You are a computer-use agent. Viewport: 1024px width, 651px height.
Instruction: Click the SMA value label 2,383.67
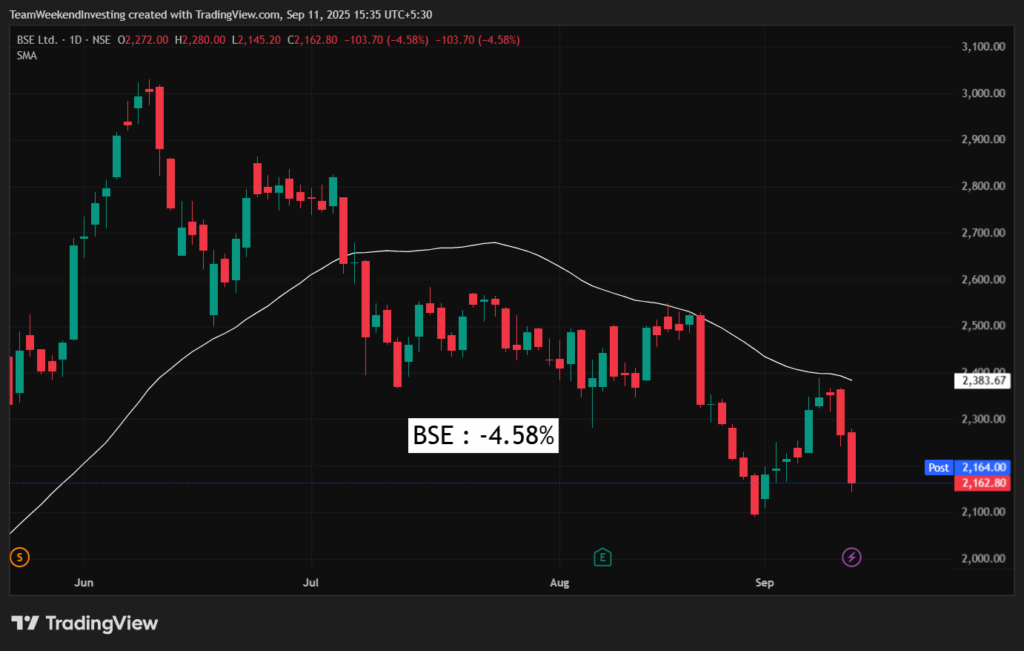[982, 381]
